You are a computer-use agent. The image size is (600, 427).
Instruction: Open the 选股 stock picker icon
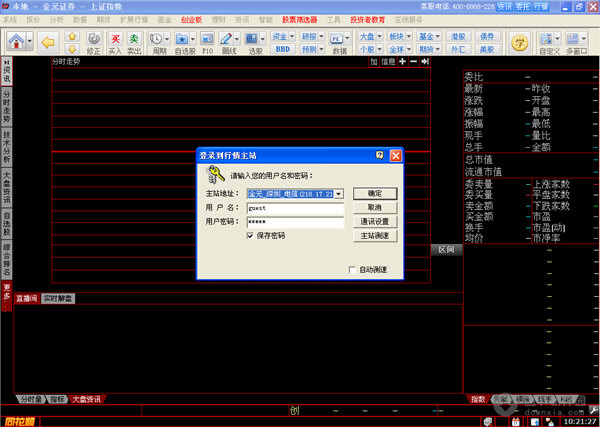(252, 39)
